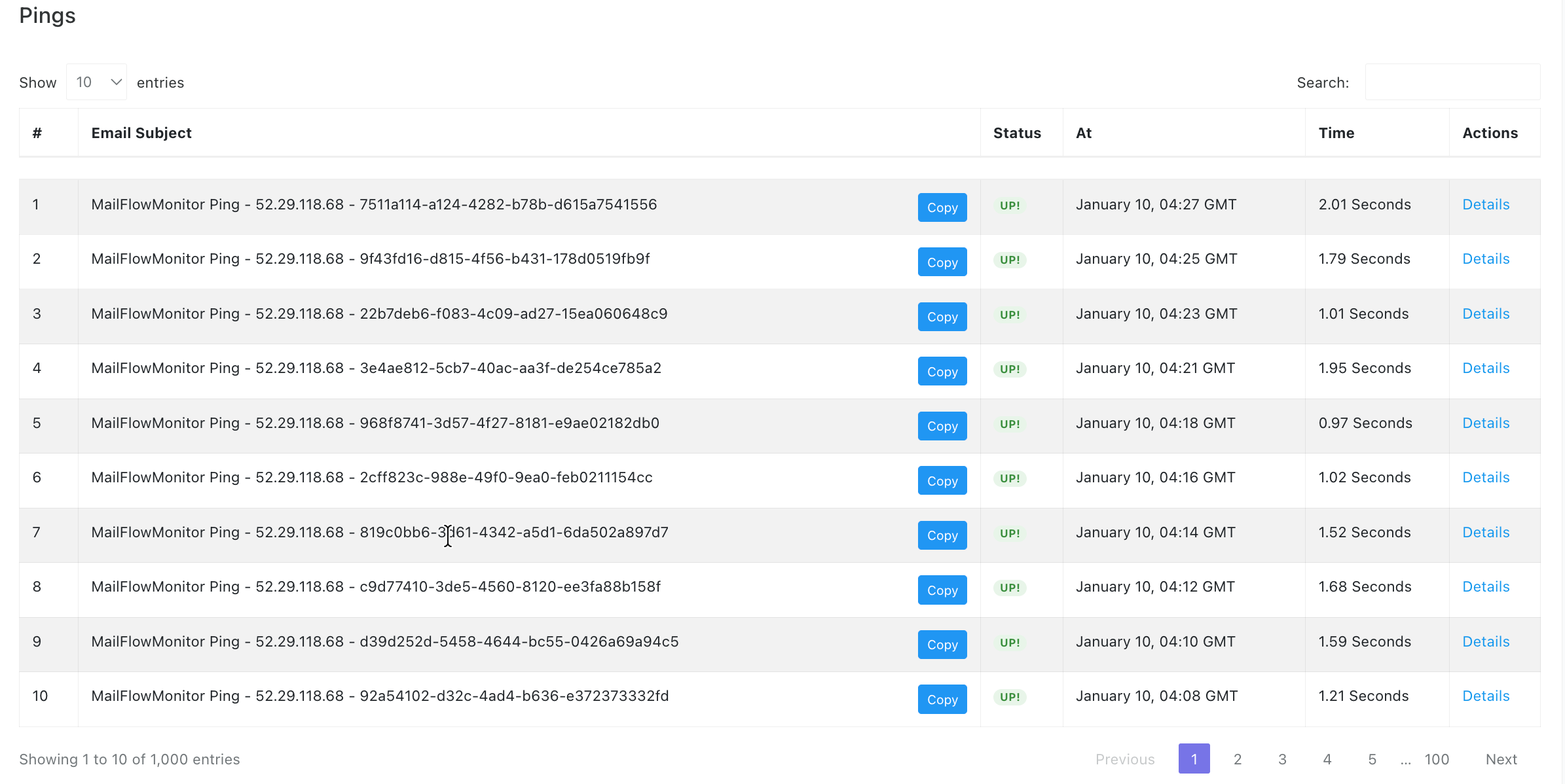
Task: Sort by the Time column header
Action: coord(1336,132)
